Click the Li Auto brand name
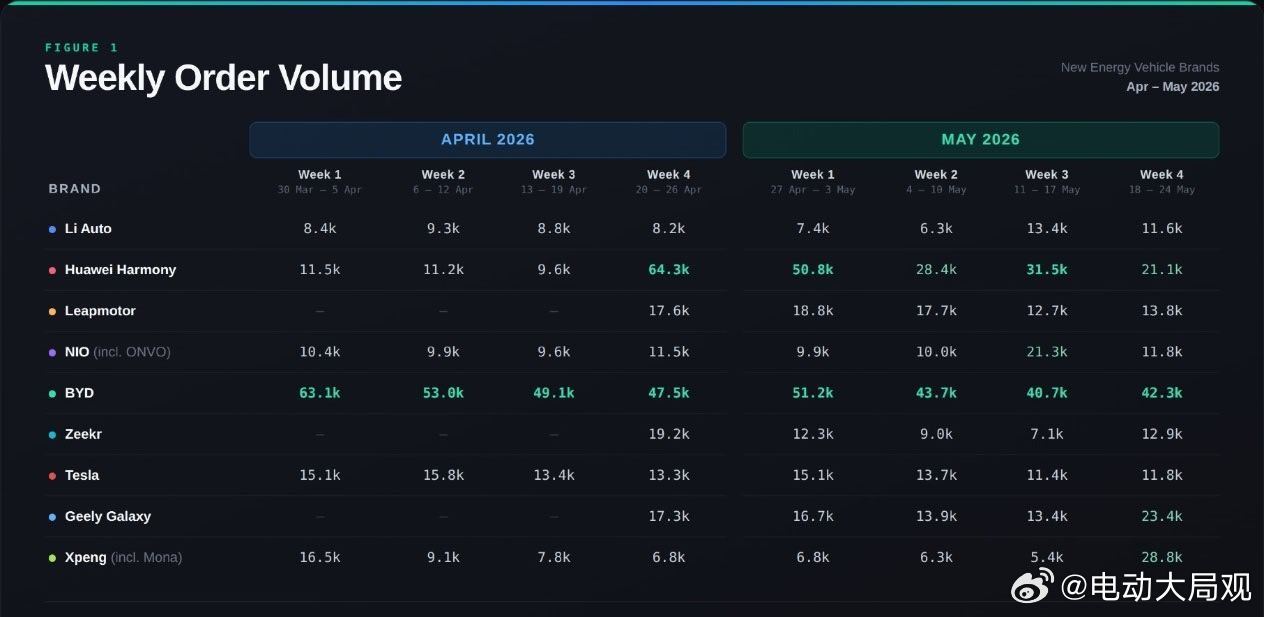This screenshot has height=617, width=1264. (x=88, y=229)
